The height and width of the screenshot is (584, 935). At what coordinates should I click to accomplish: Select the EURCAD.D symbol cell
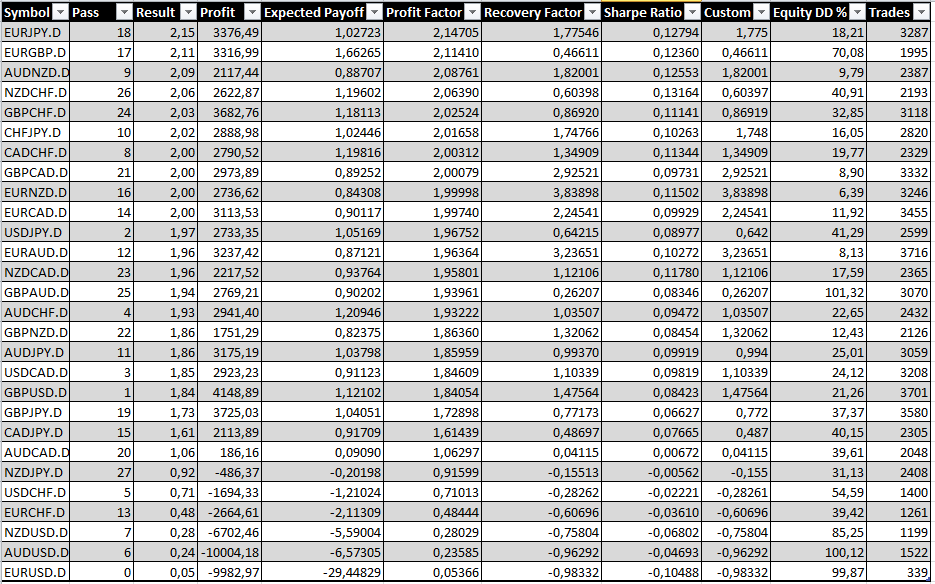[35, 212]
